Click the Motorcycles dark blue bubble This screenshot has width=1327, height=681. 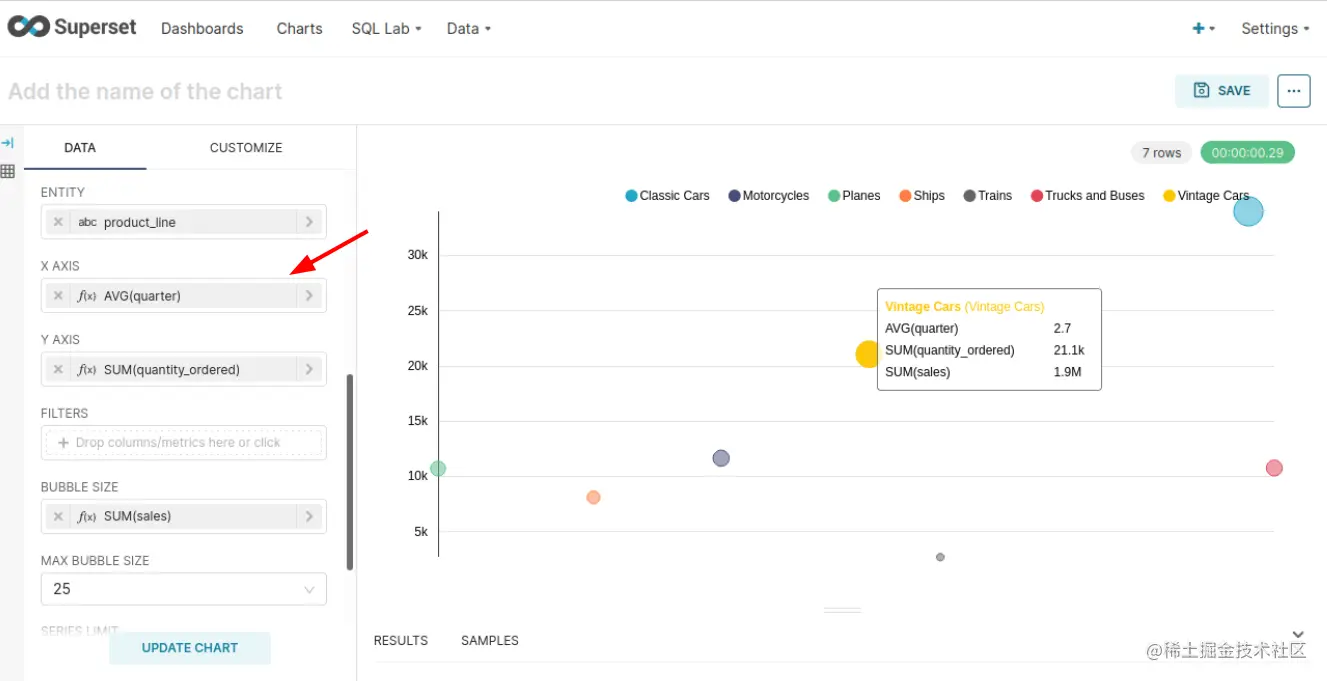coord(721,458)
